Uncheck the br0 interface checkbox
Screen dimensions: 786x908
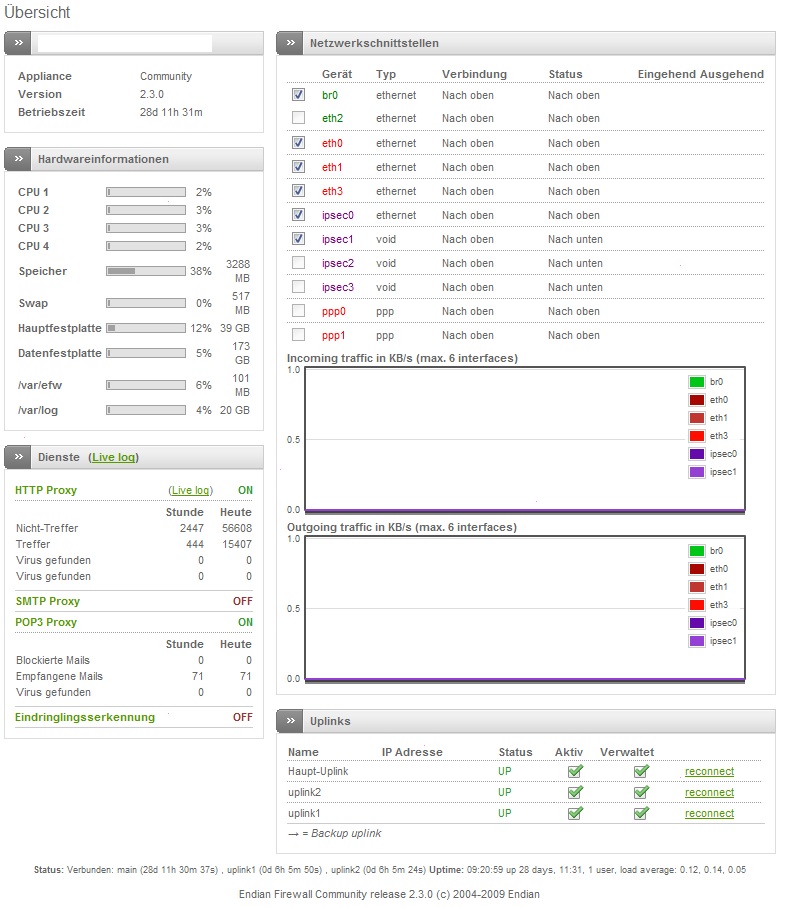click(x=298, y=95)
